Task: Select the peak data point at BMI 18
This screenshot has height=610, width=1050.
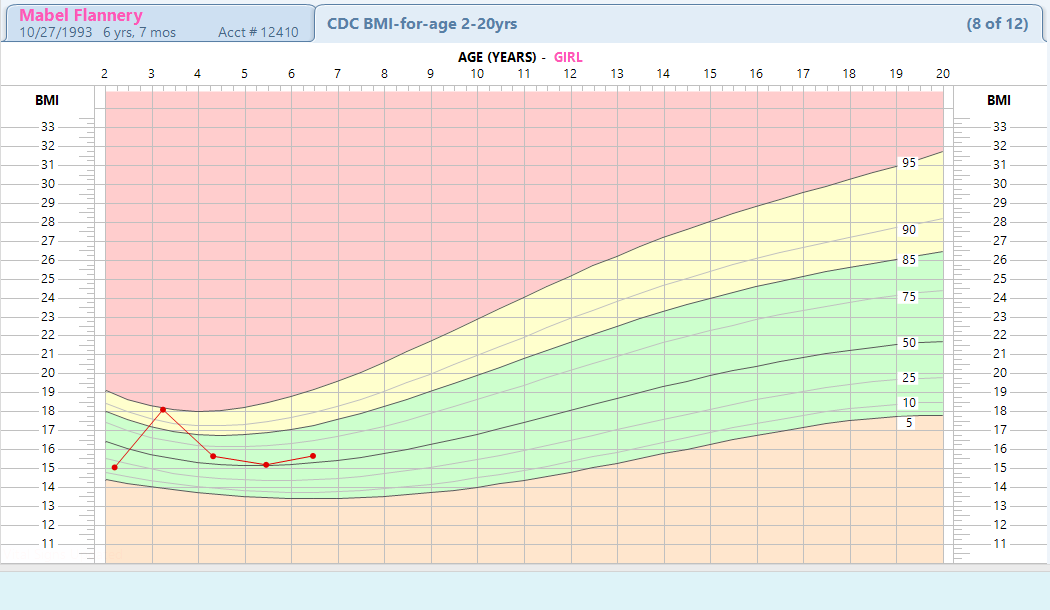Action: 163,410
